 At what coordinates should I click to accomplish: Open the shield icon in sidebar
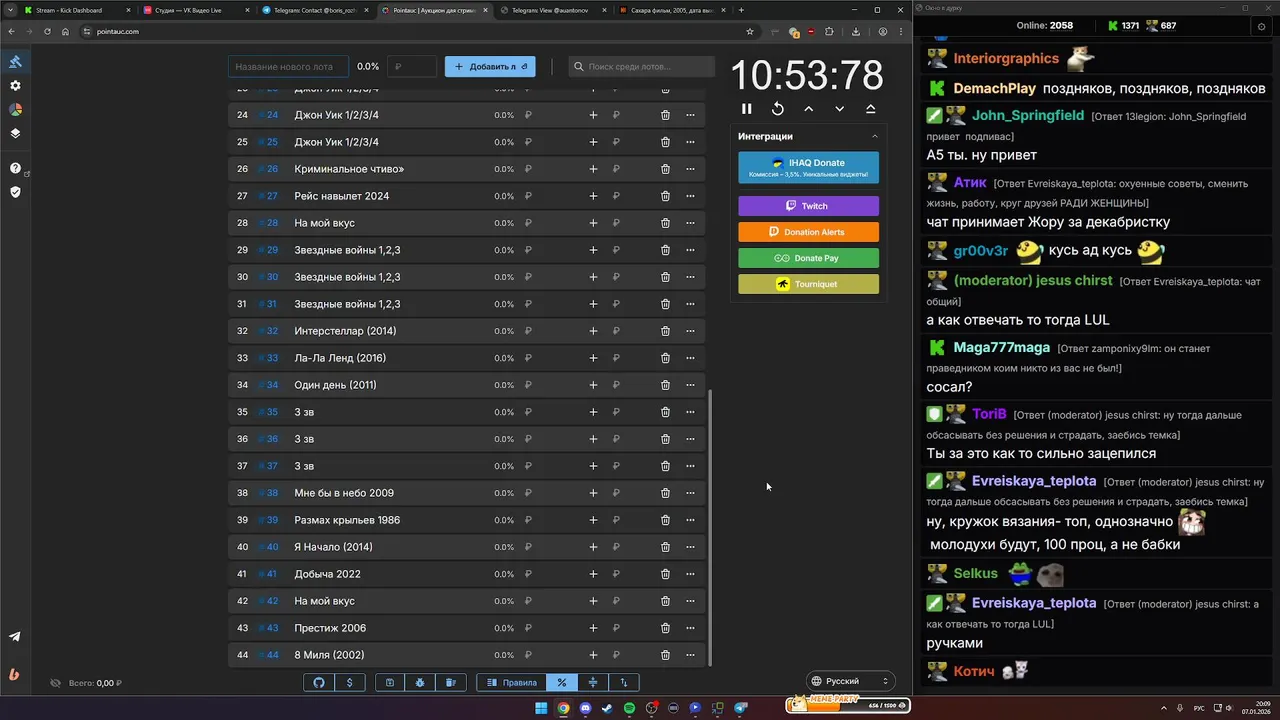[x=15, y=191]
